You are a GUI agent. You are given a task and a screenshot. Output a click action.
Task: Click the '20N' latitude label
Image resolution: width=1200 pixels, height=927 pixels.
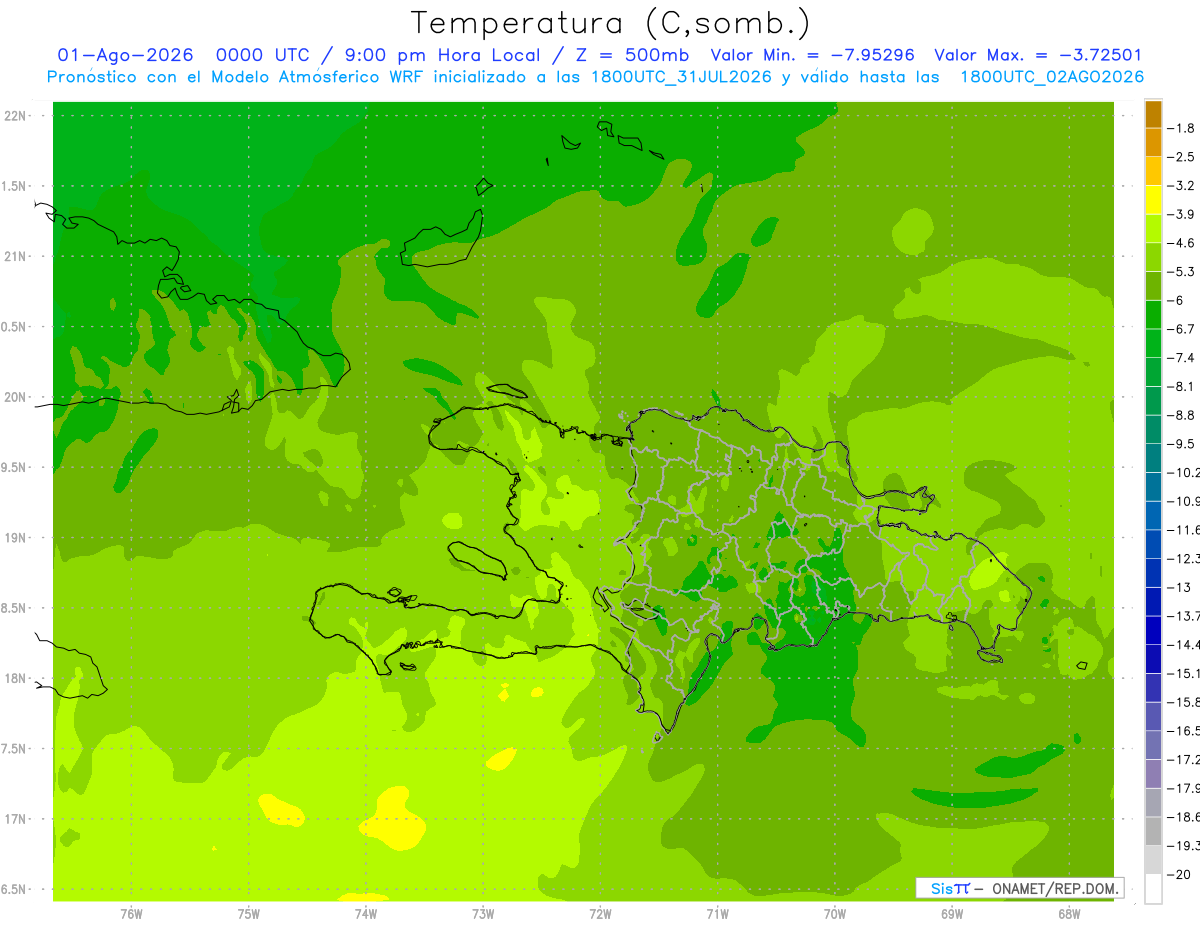[16, 397]
